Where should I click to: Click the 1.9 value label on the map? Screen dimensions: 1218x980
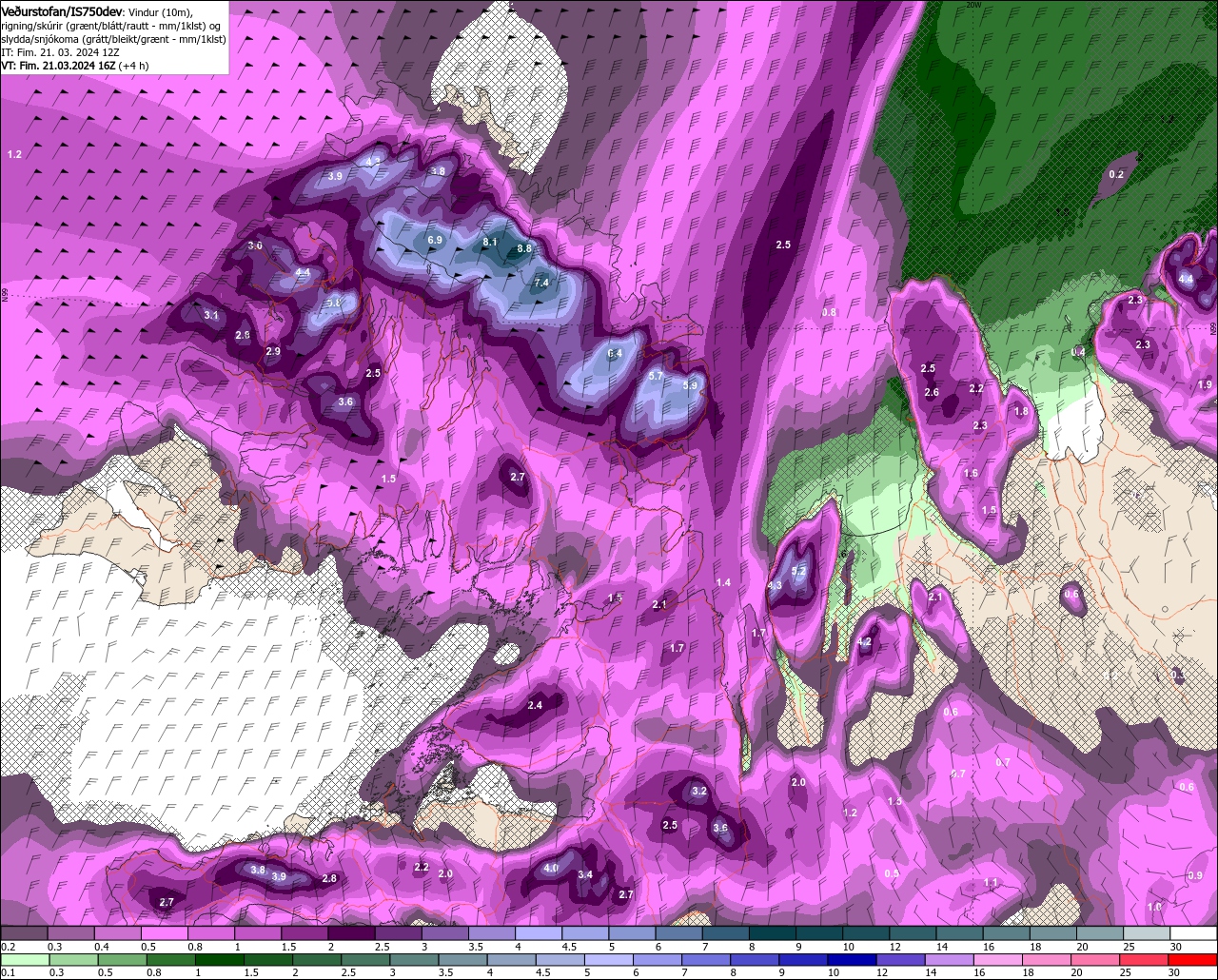click(x=1205, y=384)
